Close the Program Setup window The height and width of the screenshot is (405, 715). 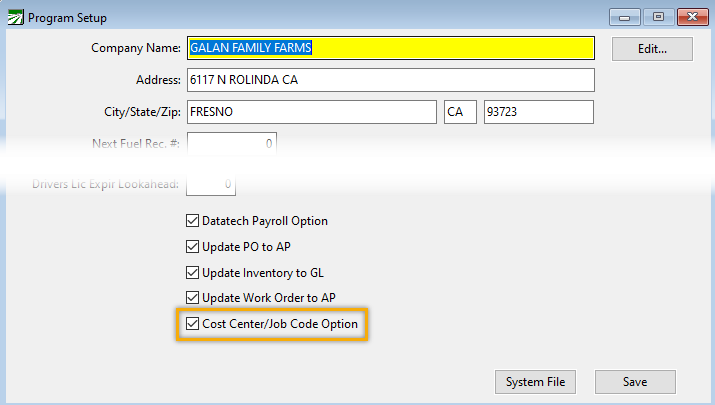click(x=689, y=17)
